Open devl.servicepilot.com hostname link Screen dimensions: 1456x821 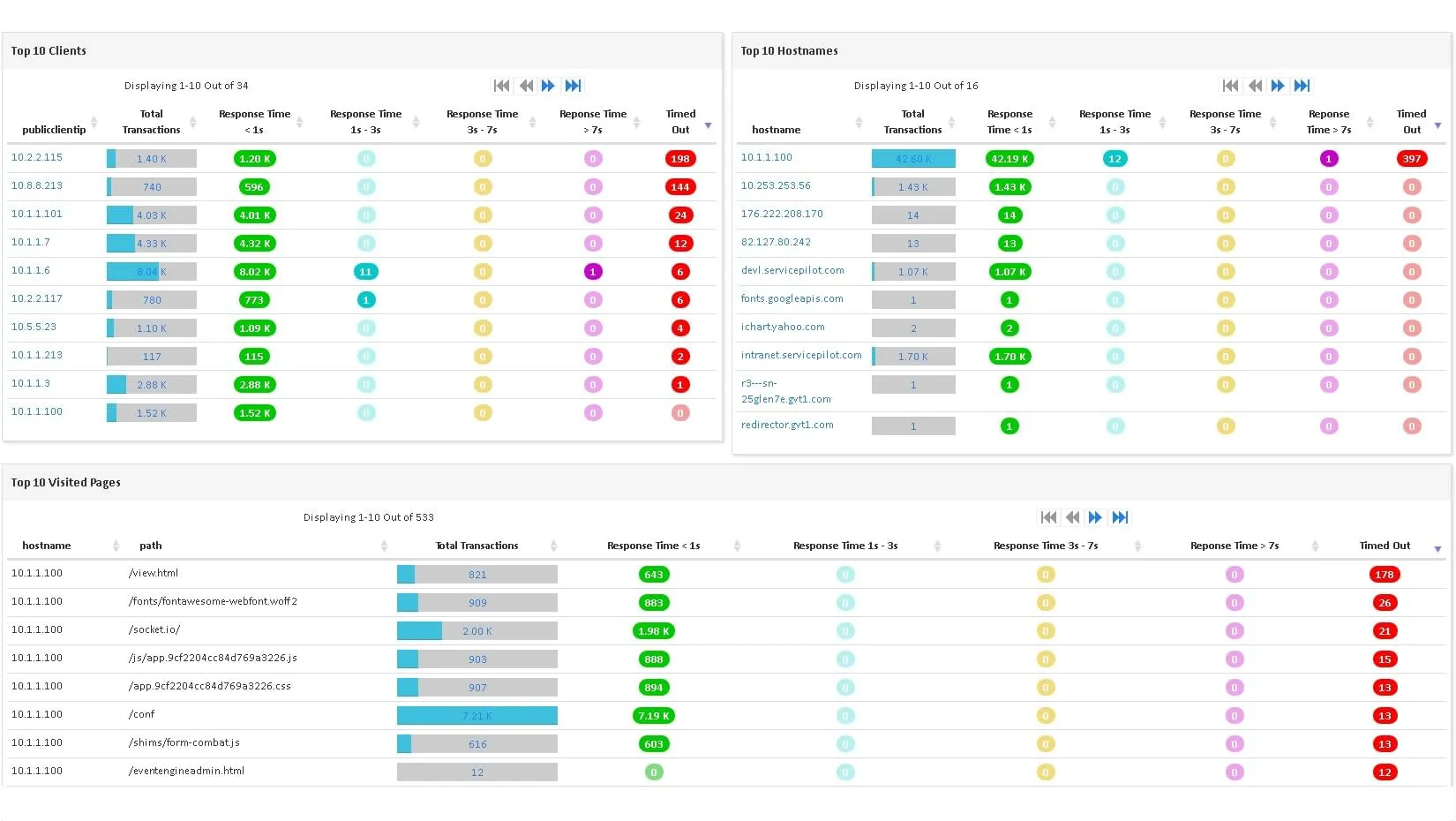pyautogui.click(x=792, y=270)
